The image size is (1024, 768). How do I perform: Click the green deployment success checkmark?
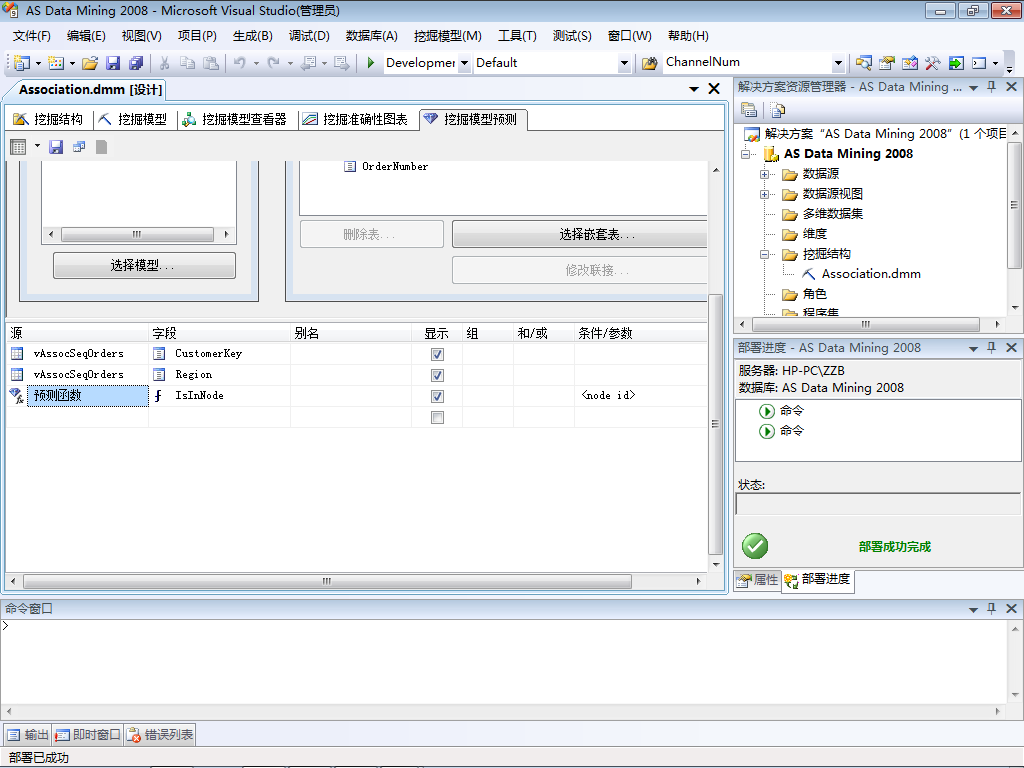click(755, 546)
